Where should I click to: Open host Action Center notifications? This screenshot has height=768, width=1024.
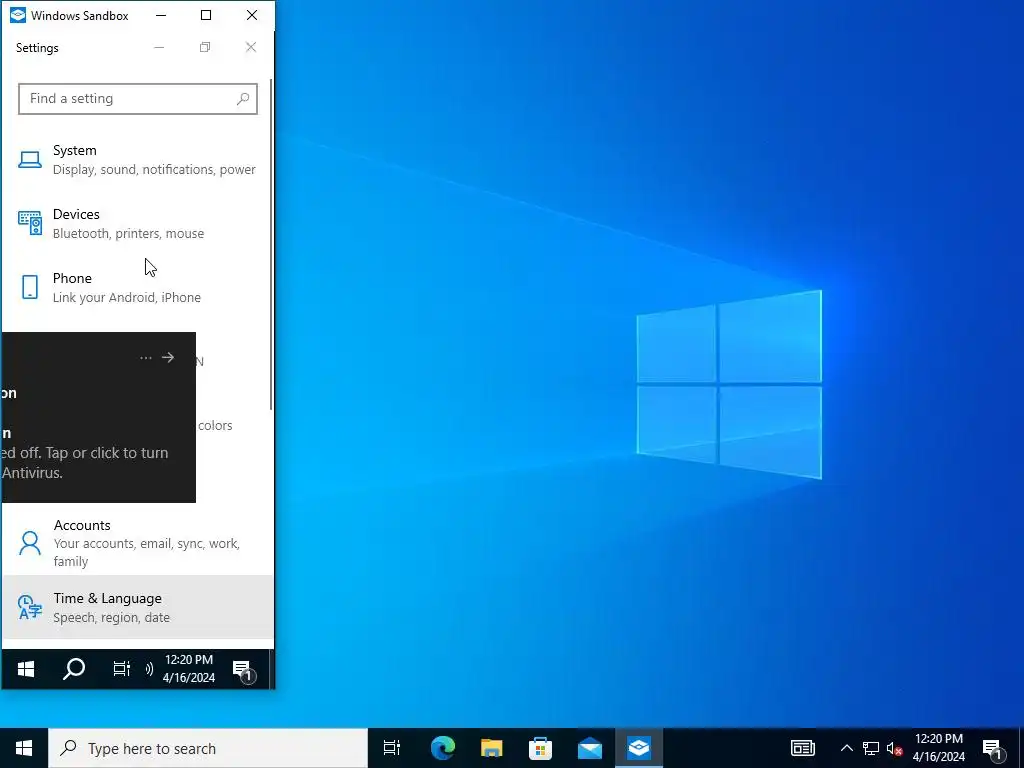point(993,749)
